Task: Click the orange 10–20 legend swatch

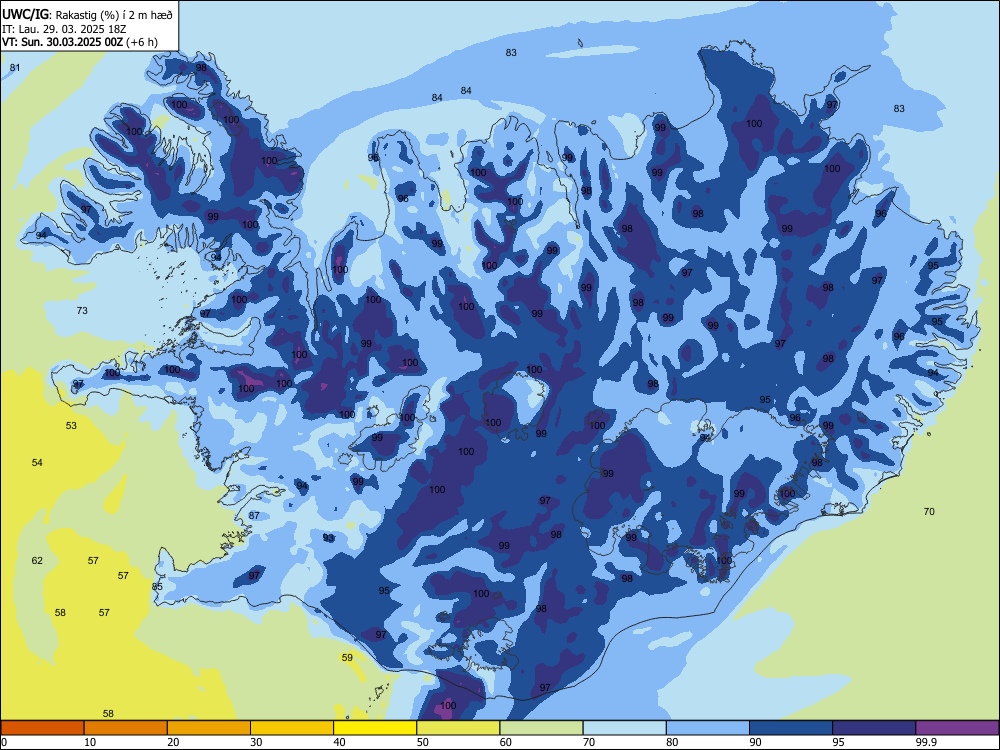Action: (x=126, y=728)
